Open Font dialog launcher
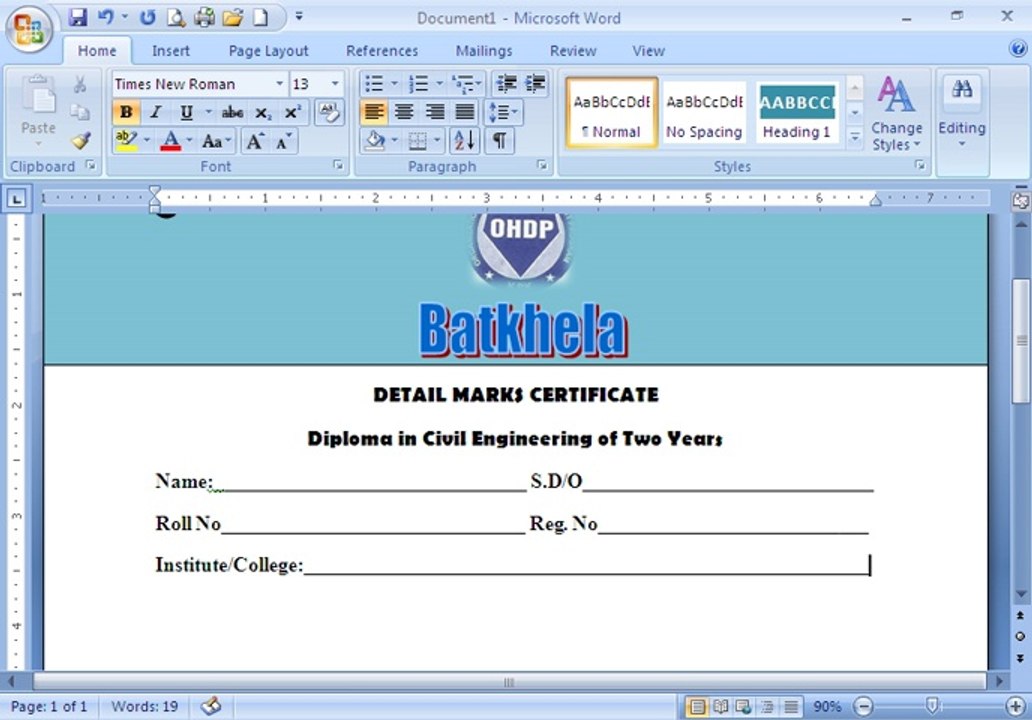Screen dimensions: 1032x720 click(338, 165)
